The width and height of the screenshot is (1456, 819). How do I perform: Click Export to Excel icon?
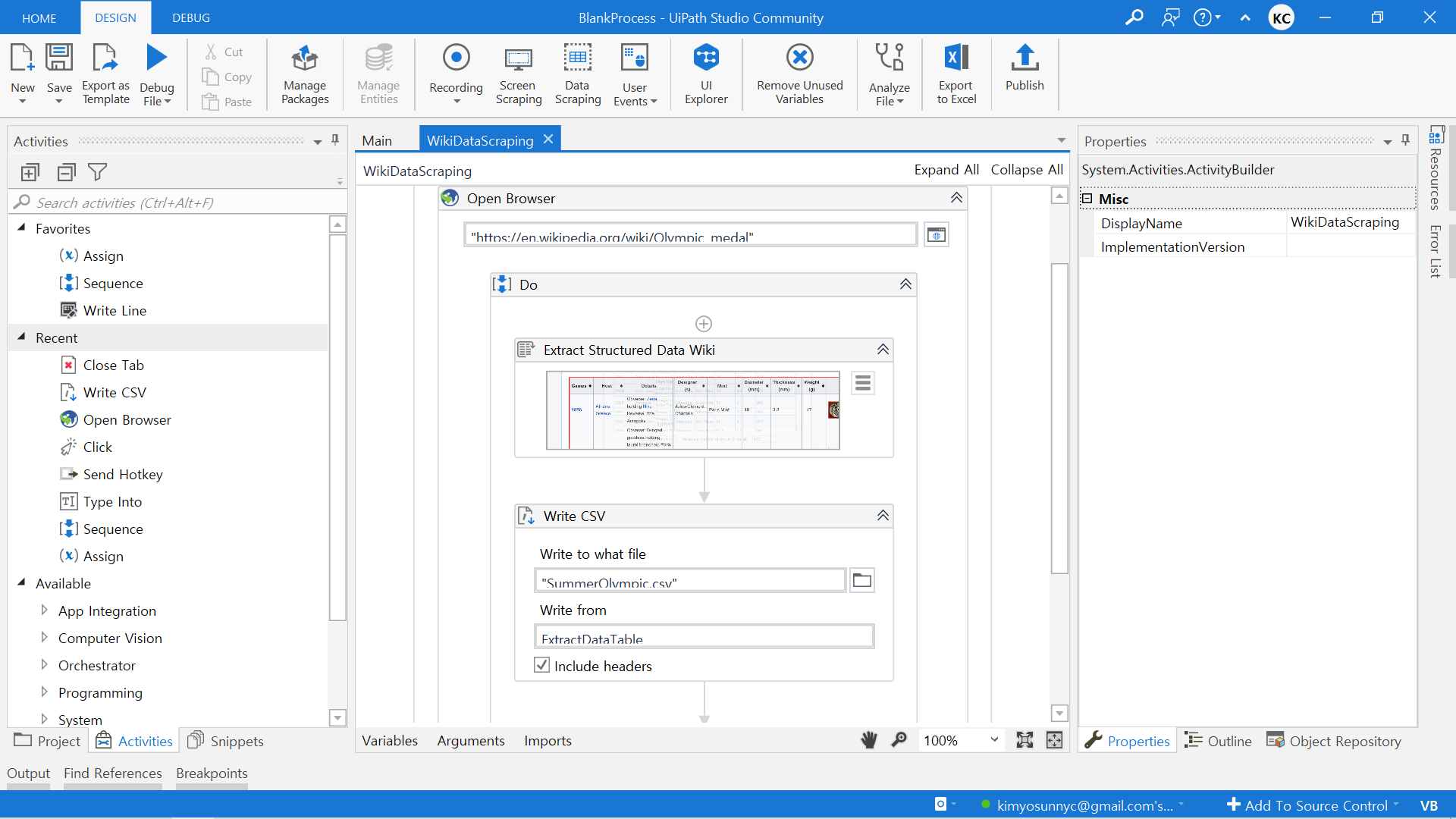pos(956,73)
